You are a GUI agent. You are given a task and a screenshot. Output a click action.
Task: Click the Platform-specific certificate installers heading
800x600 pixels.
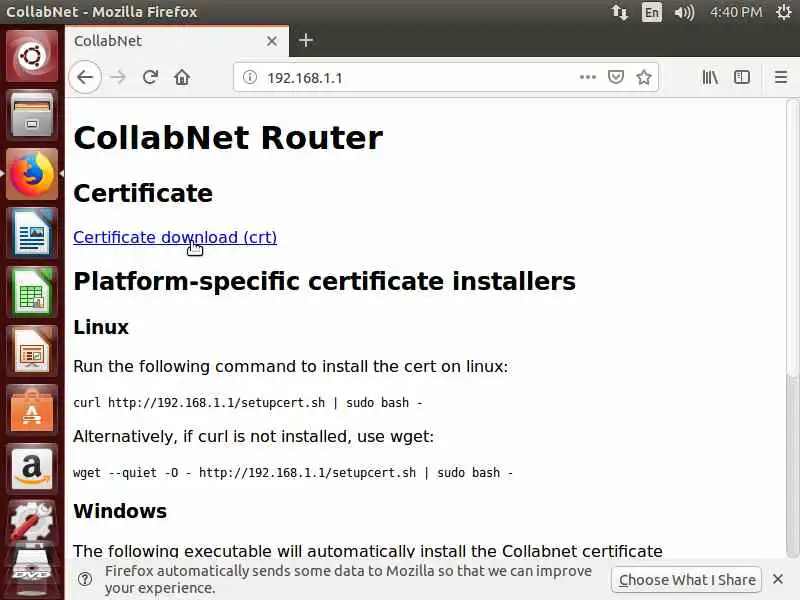[x=324, y=281]
